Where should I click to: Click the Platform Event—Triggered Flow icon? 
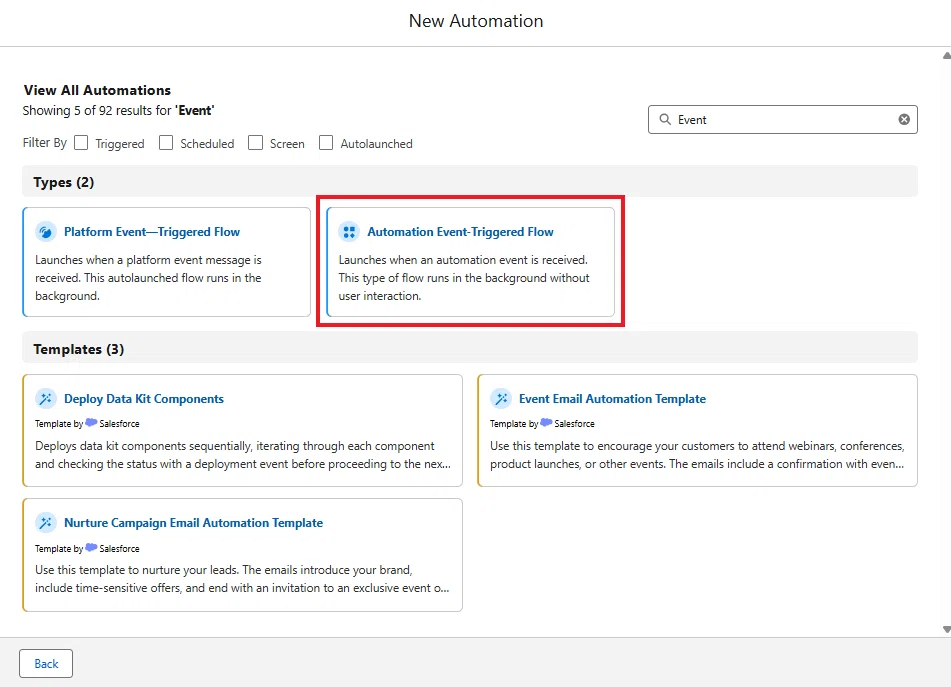click(x=45, y=232)
